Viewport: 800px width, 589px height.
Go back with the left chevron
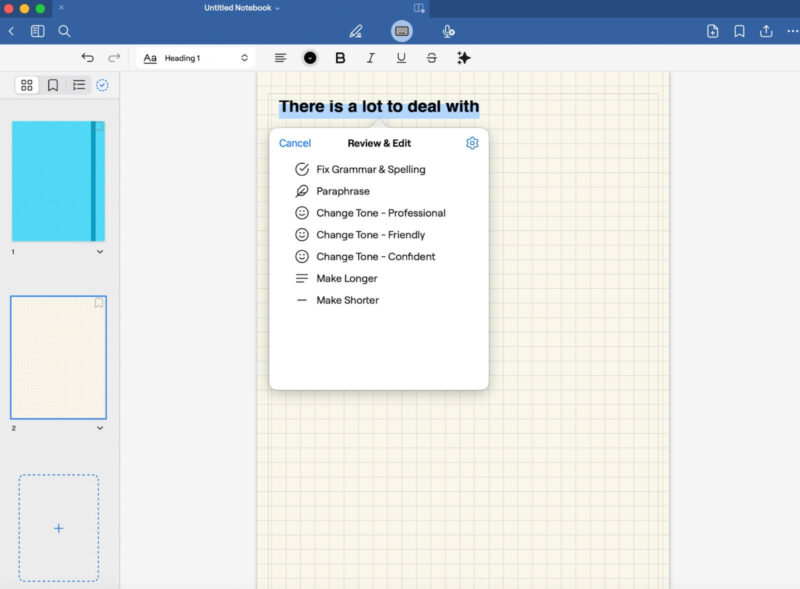pyautogui.click(x=11, y=31)
